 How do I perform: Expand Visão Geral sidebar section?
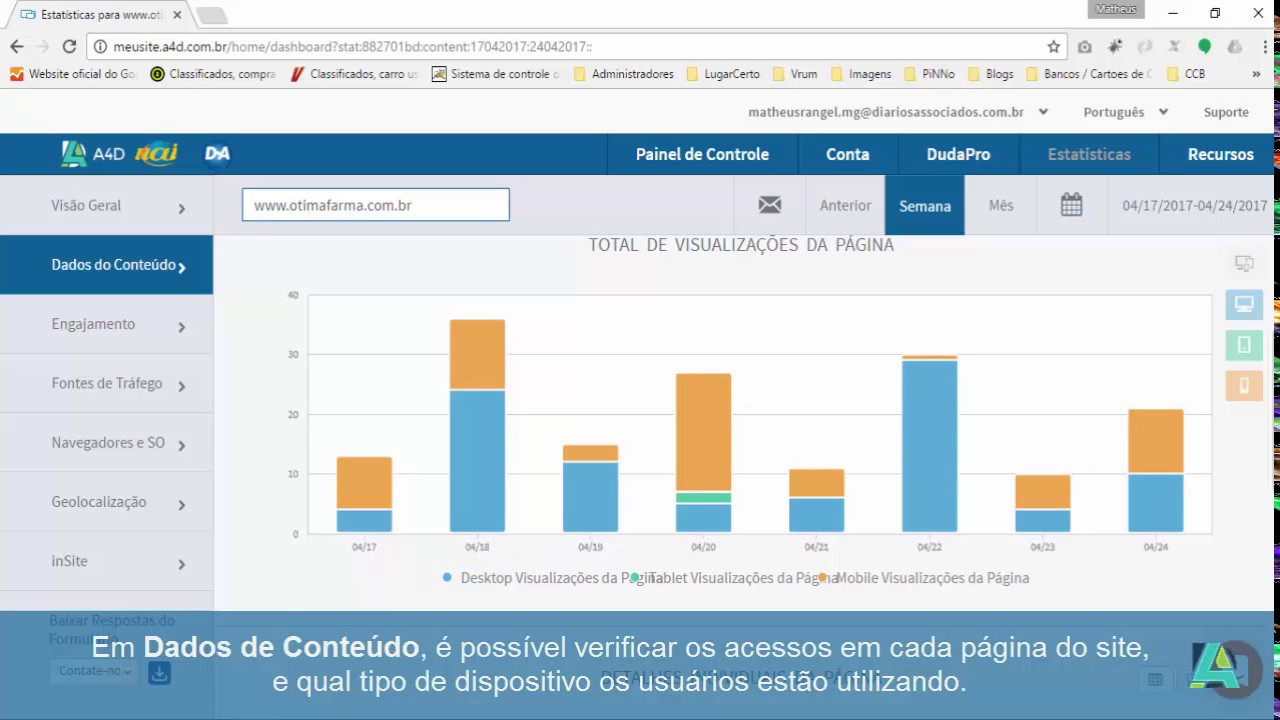[x=106, y=206]
